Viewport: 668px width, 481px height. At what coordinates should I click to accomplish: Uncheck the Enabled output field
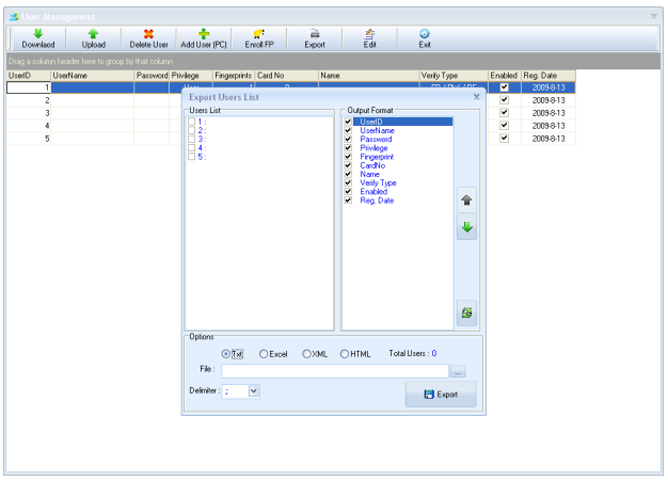(x=348, y=192)
